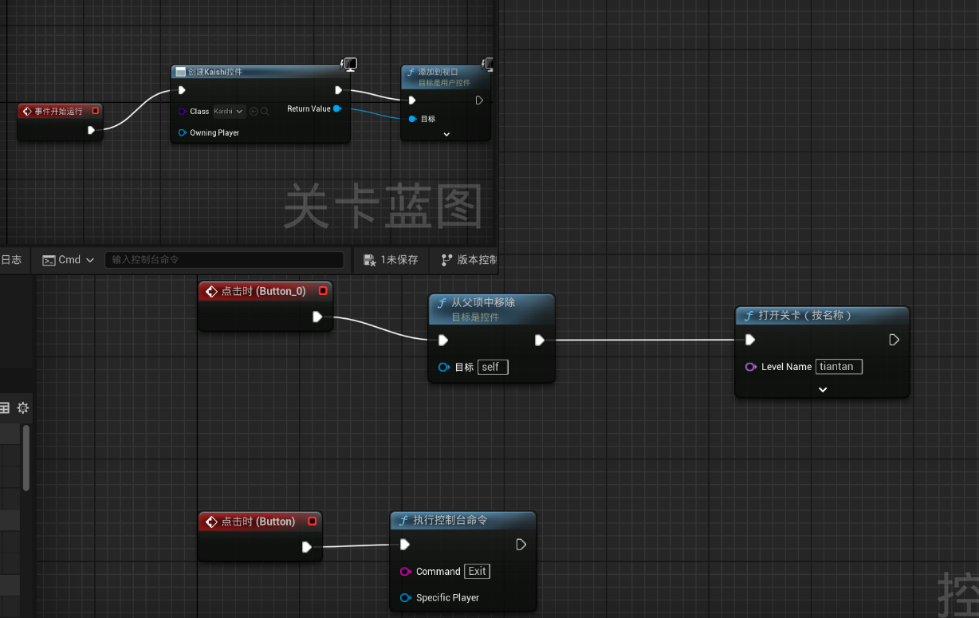Click the execution input pin of 从父项中移除
This screenshot has width=979, height=618.
[443, 340]
